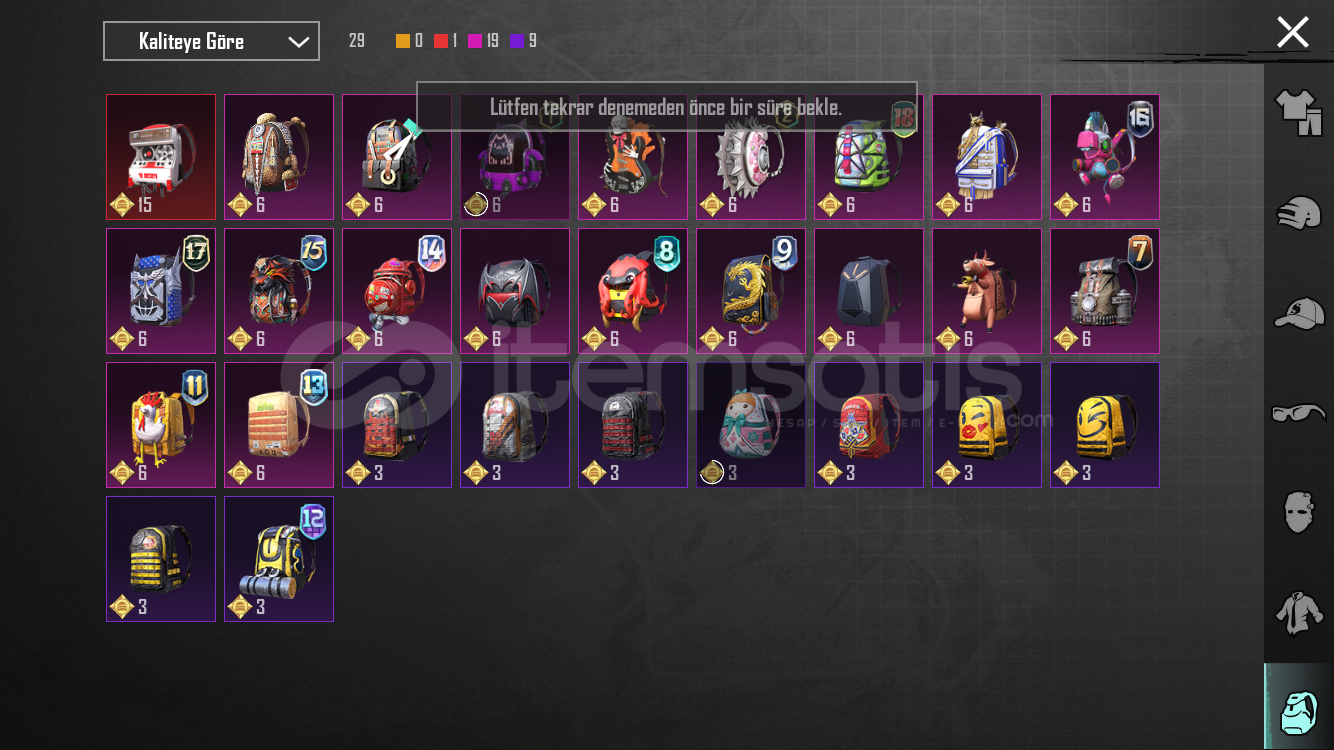
Task: Filter by the red quality color square
Action: (440, 41)
